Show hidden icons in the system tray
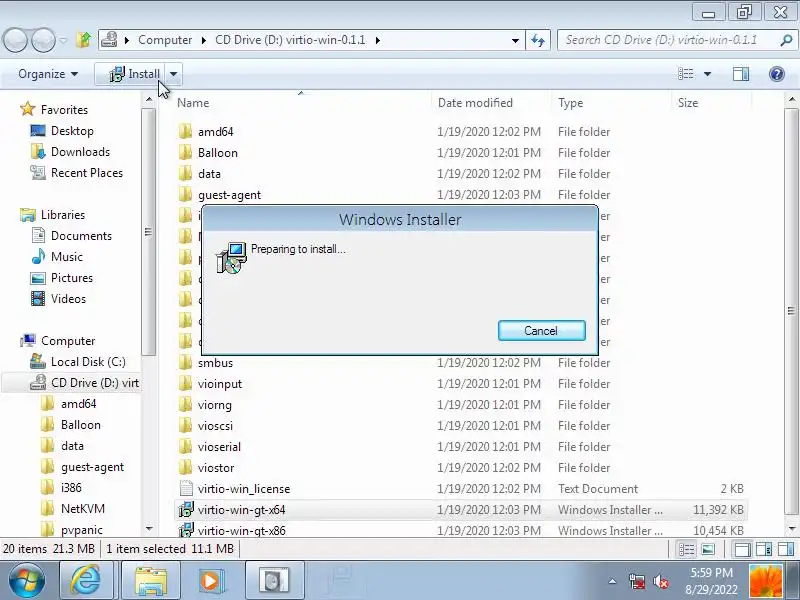800x600 pixels. [x=612, y=581]
